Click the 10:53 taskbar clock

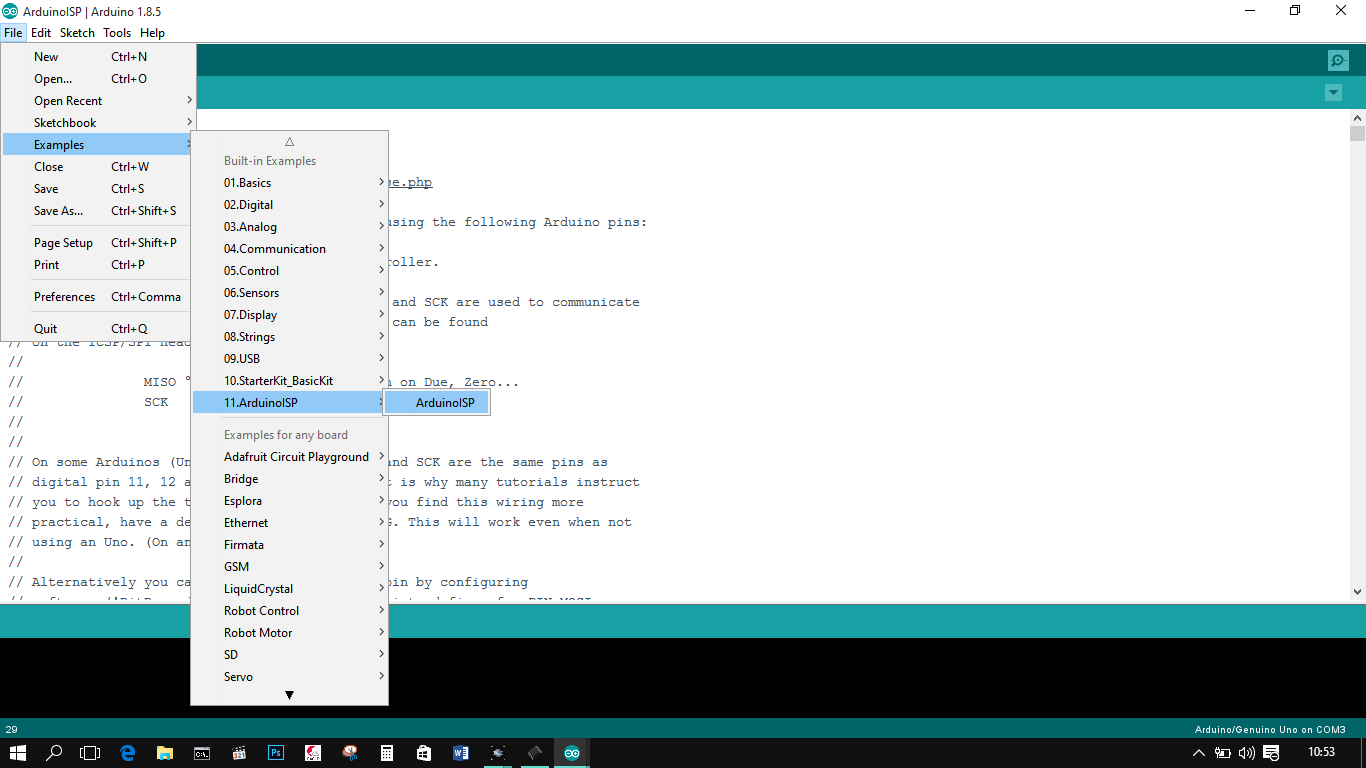pyautogui.click(x=1321, y=752)
